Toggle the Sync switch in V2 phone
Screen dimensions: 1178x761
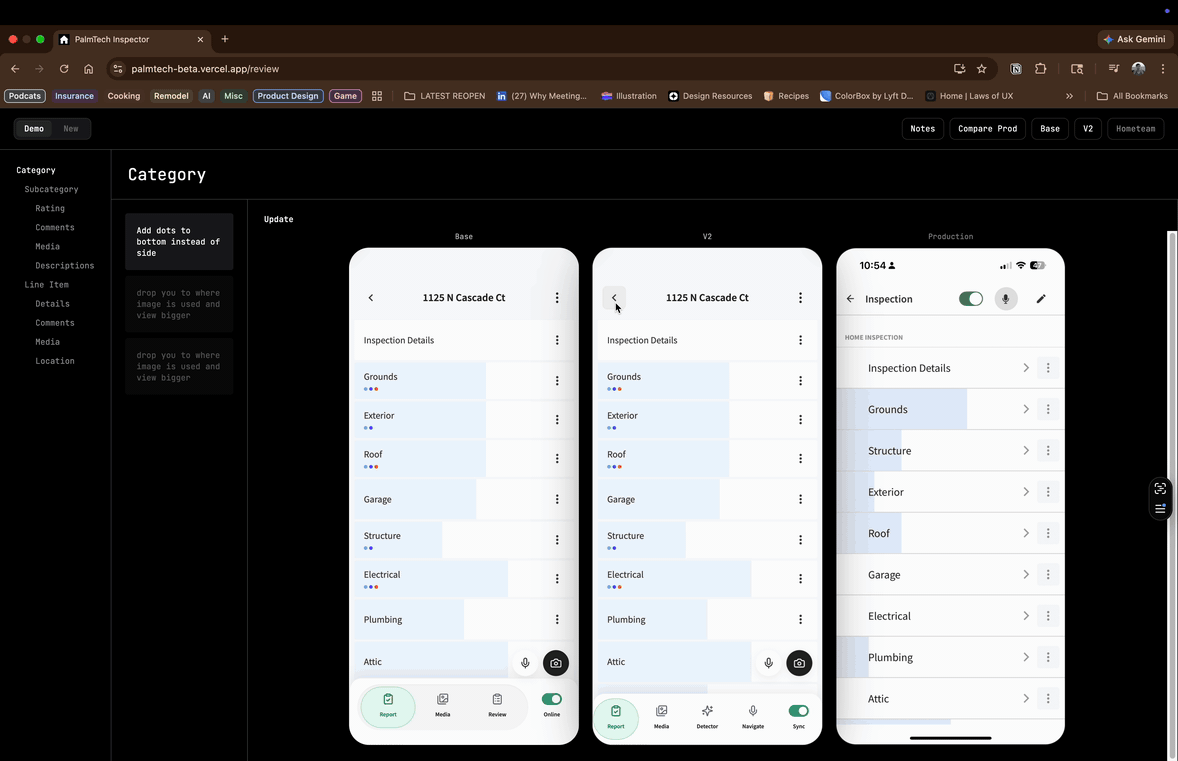coord(798,711)
